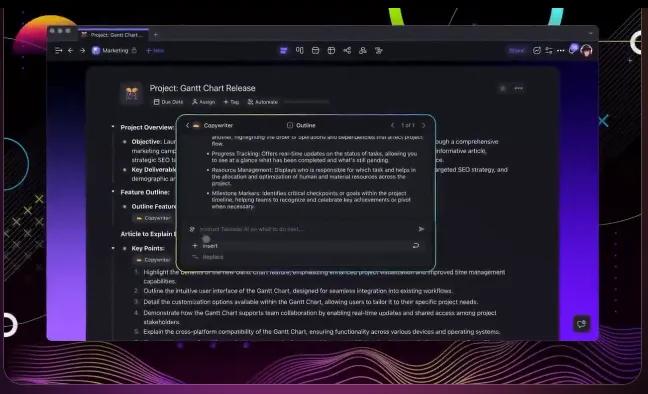Focus the Instruct Taskade AI input
The width and height of the screenshot is (648, 394).
(306, 229)
